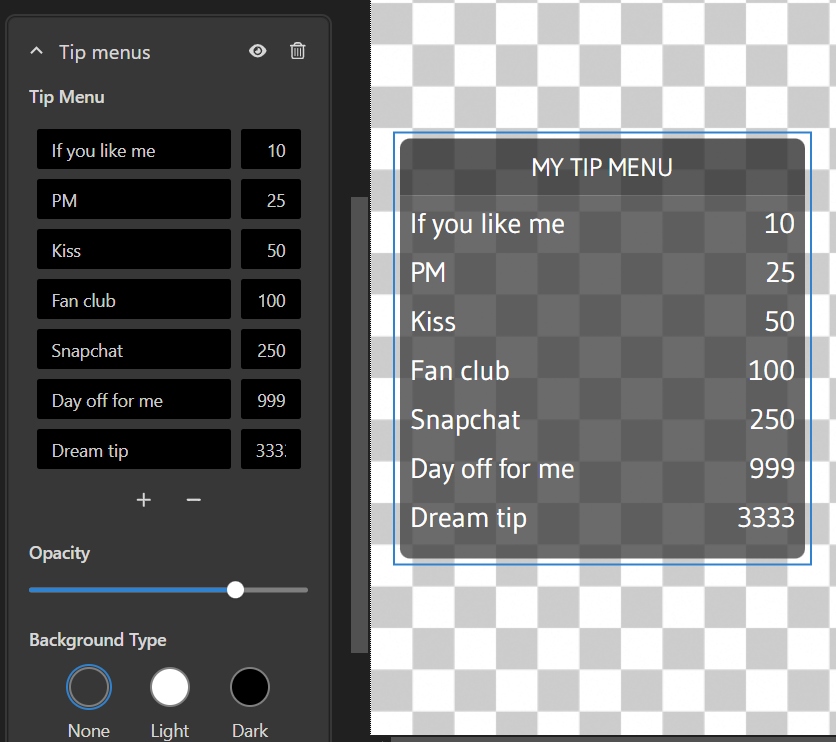Select the None background swatch

click(x=88, y=687)
